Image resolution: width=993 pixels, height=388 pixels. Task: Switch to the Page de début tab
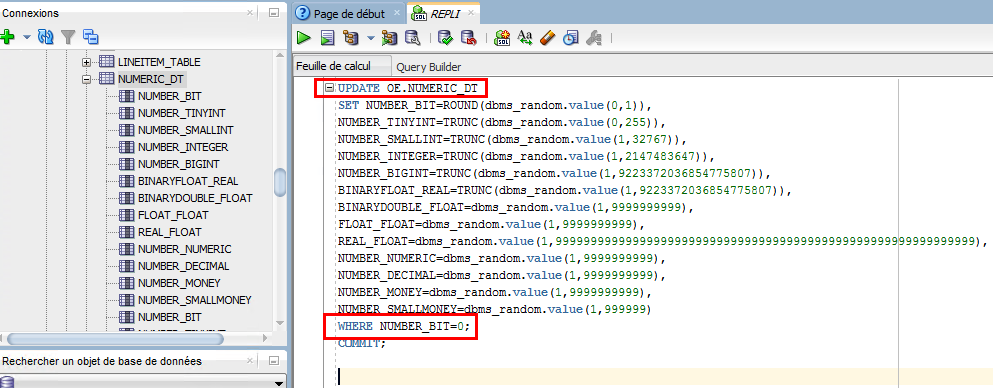[x=350, y=13]
